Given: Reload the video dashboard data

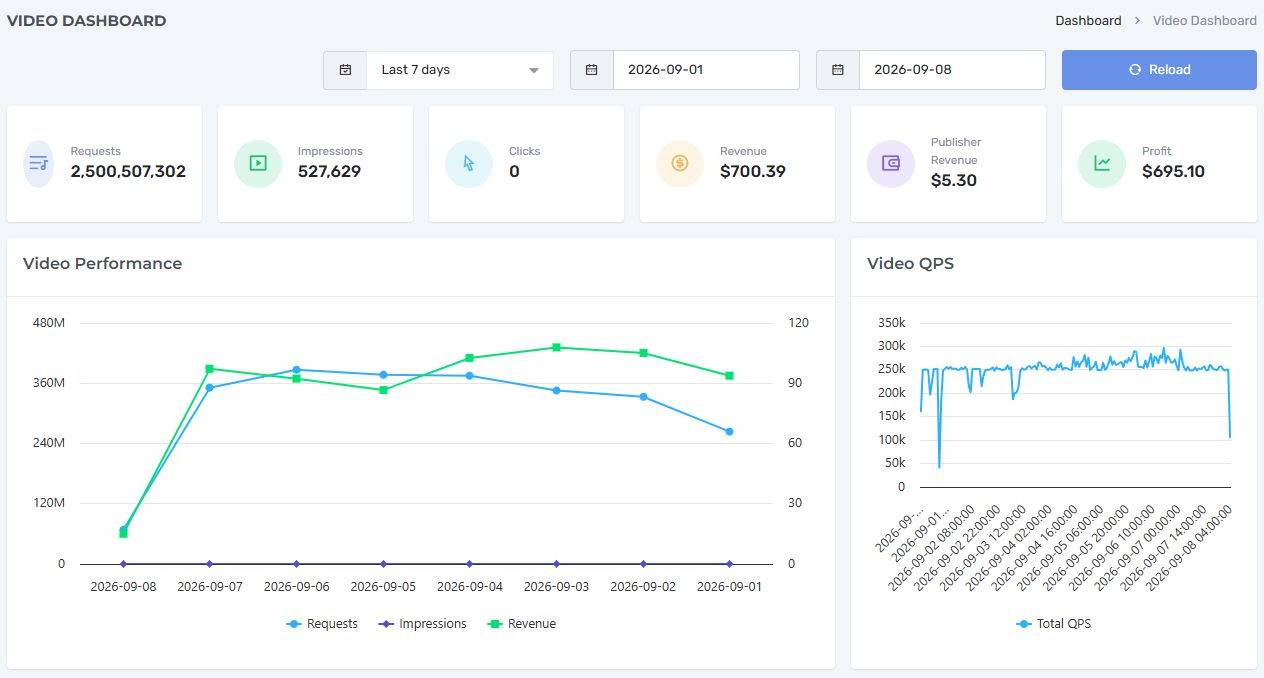Looking at the screenshot, I should pyautogui.click(x=1159, y=70).
